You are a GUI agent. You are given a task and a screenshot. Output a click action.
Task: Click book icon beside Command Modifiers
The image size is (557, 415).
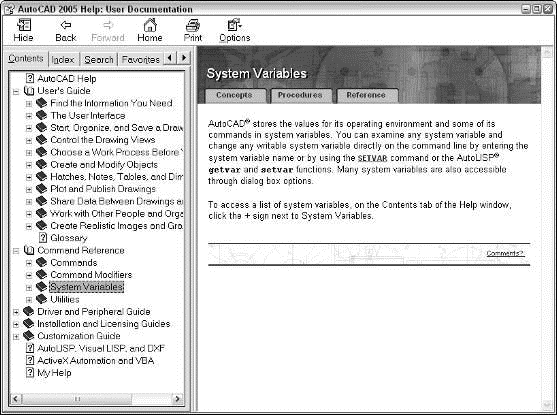click(42, 274)
